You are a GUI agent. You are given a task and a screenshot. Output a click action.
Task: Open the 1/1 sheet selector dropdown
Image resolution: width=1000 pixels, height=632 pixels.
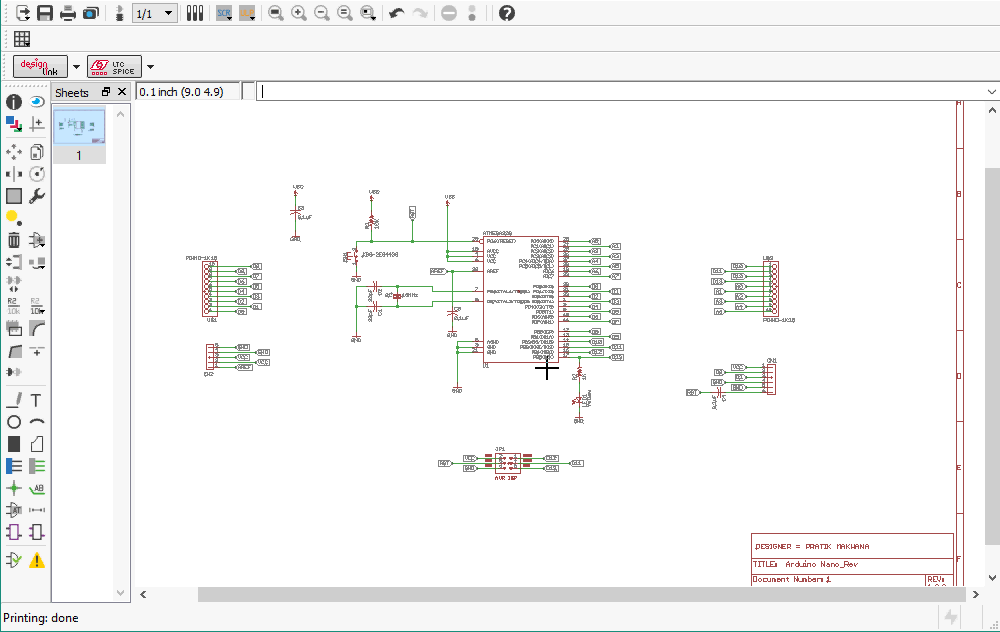click(168, 14)
